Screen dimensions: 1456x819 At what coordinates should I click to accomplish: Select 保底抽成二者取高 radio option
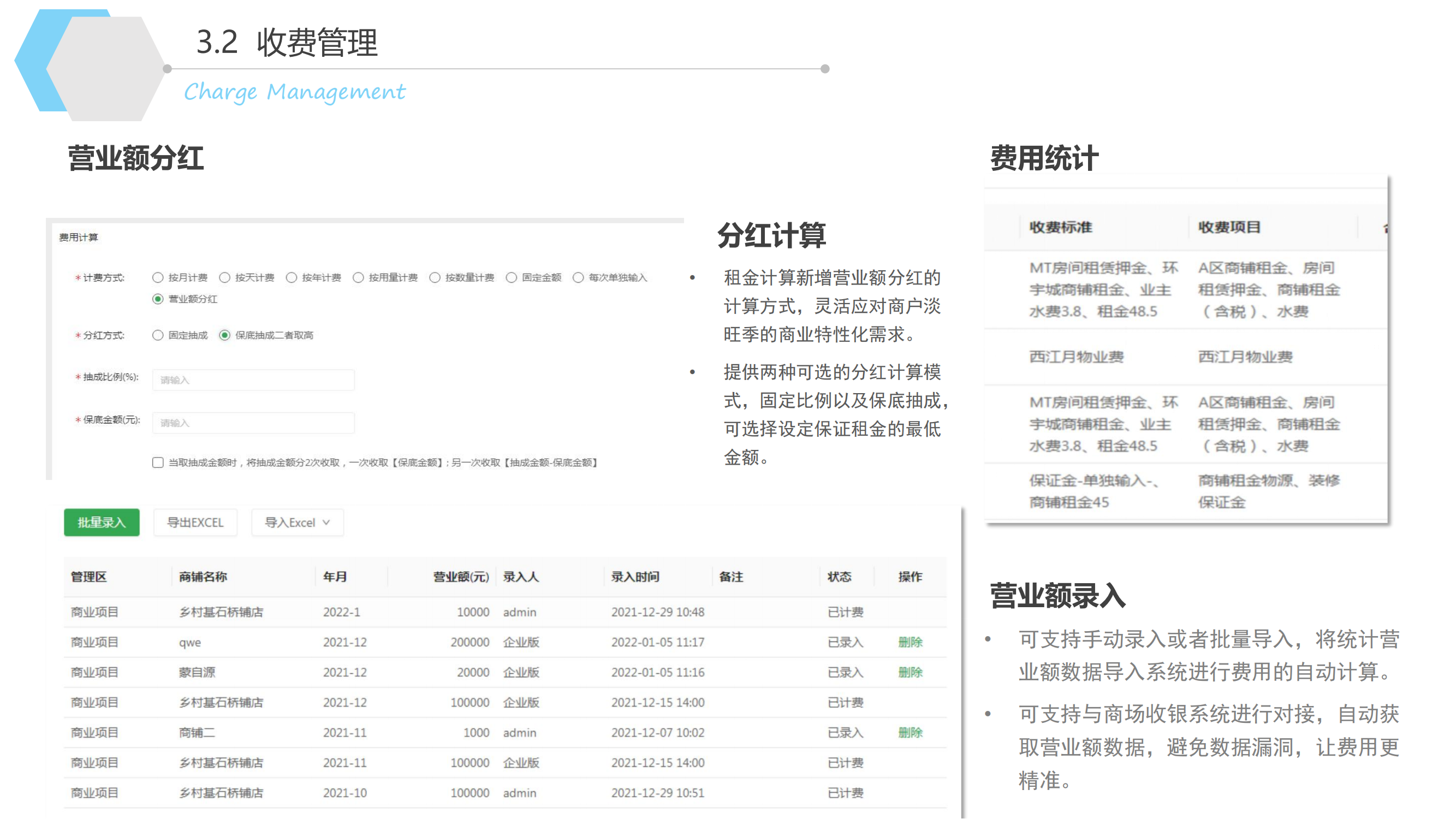[x=224, y=335]
